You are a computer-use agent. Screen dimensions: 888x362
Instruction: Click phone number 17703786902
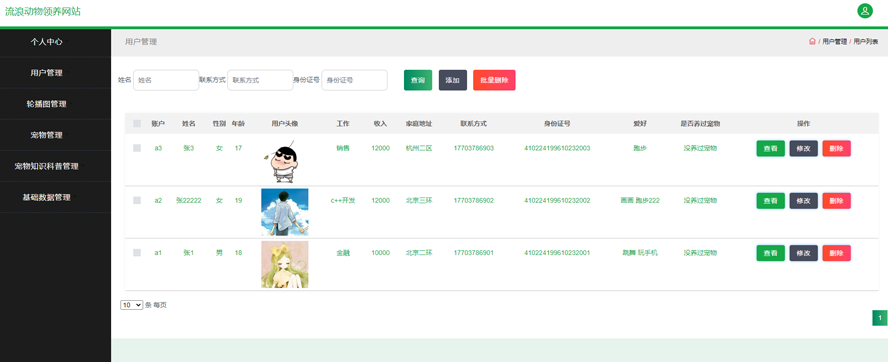point(473,201)
